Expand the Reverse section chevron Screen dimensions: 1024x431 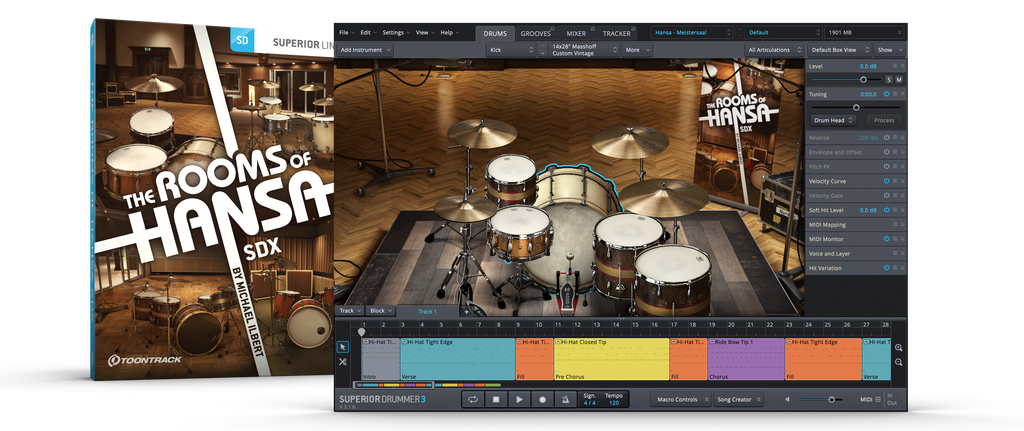click(903, 138)
